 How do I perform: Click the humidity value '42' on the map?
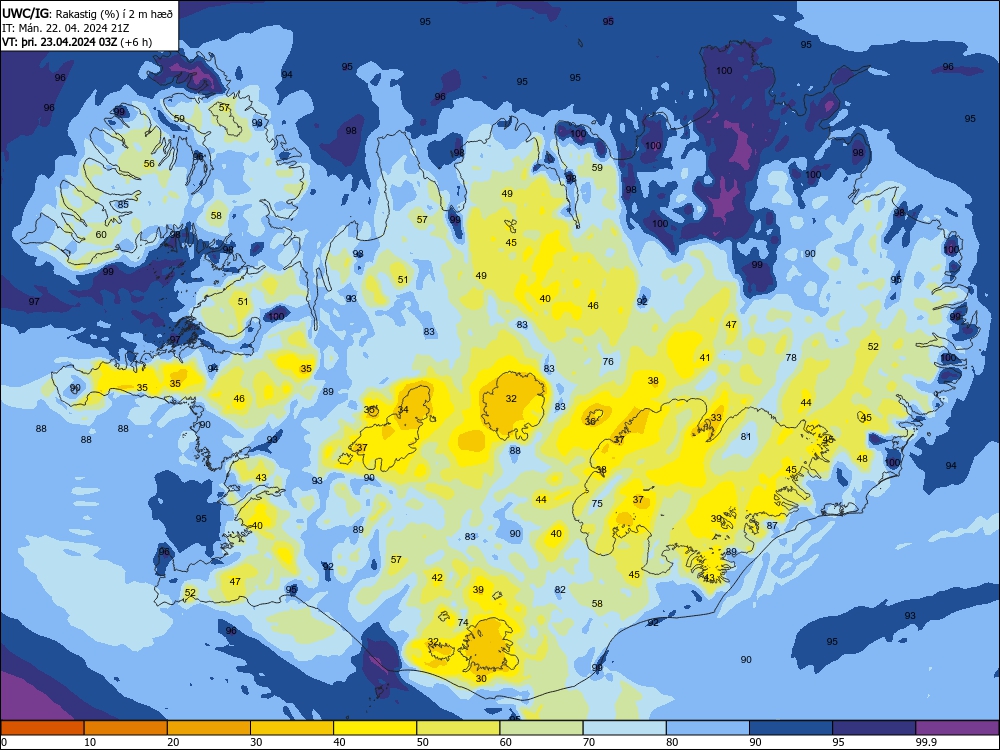[x=437, y=578]
